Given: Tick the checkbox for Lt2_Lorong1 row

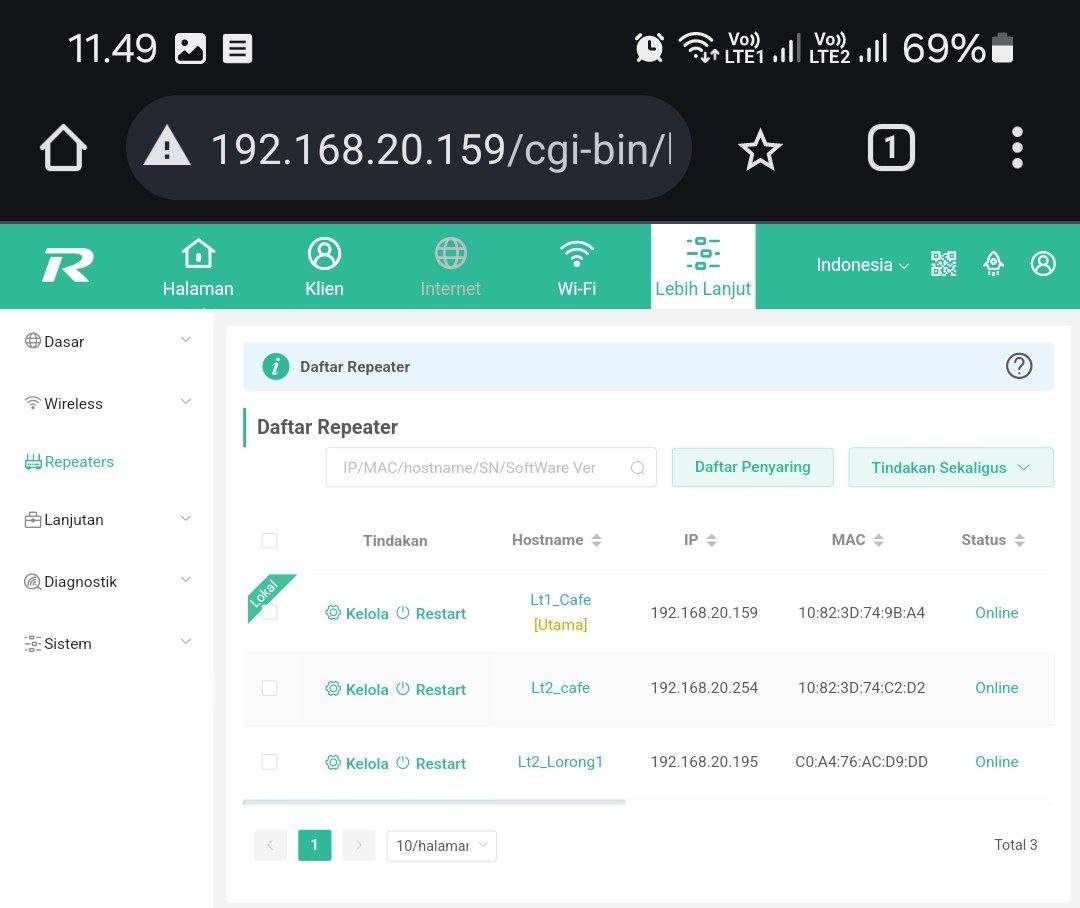Looking at the screenshot, I should pyautogui.click(x=269, y=762).
